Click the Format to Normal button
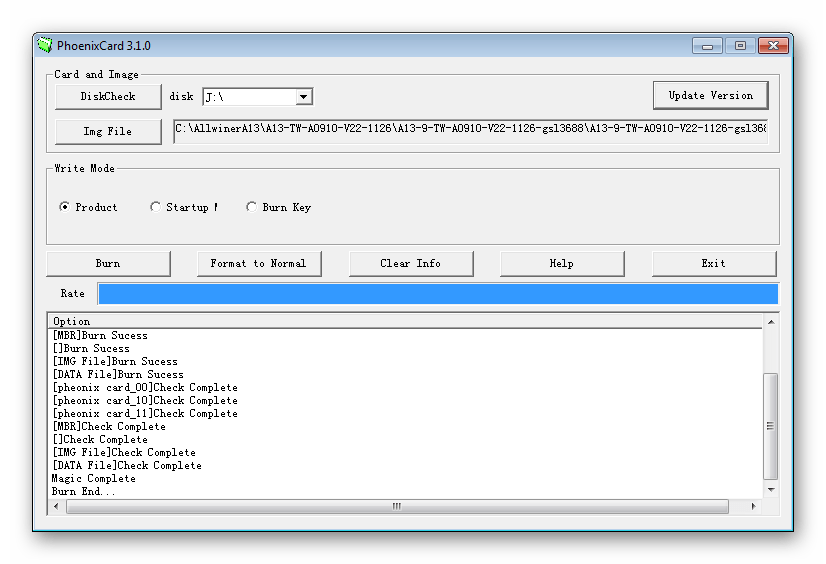826x564 pixels. coord(259,264)
